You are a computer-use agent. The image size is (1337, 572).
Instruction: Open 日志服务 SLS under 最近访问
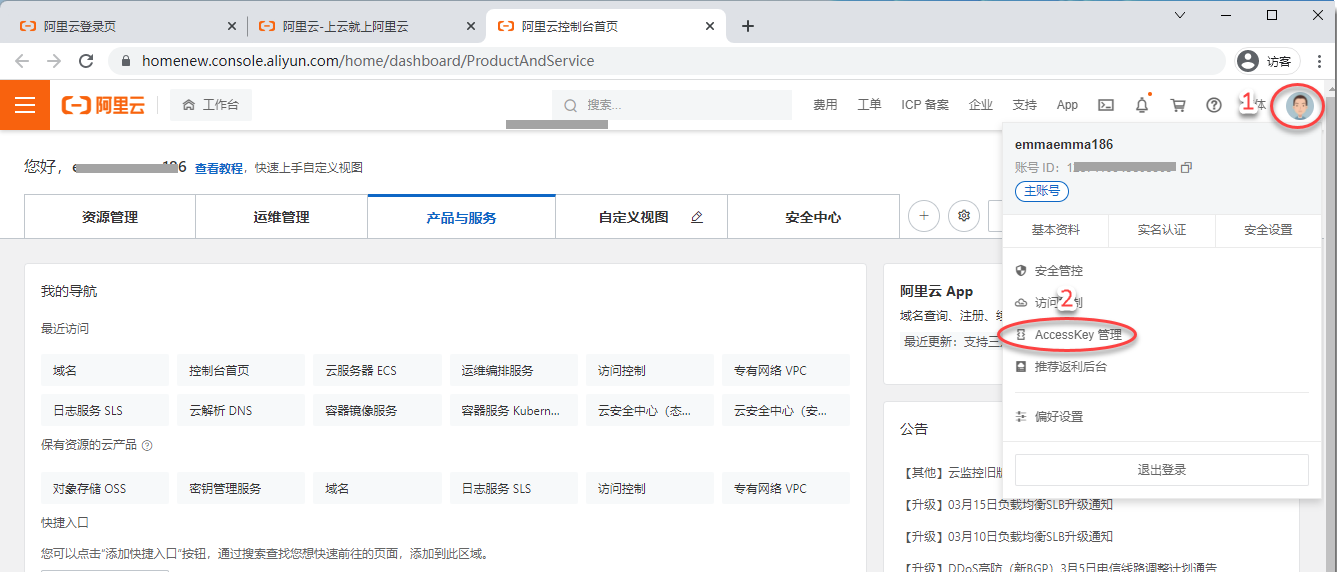point(105,410)
